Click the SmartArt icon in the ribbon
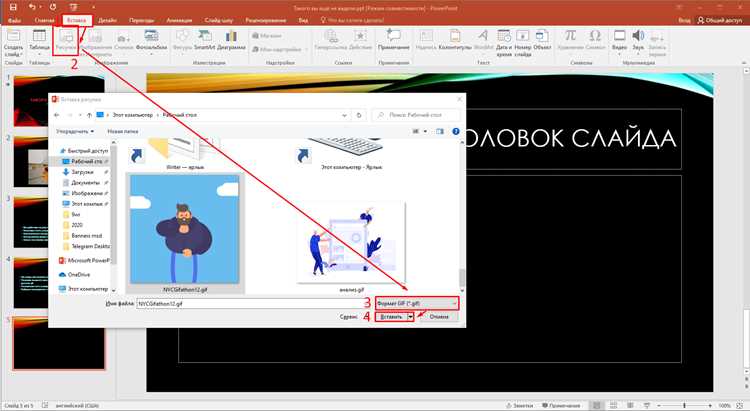 [205, 40]
